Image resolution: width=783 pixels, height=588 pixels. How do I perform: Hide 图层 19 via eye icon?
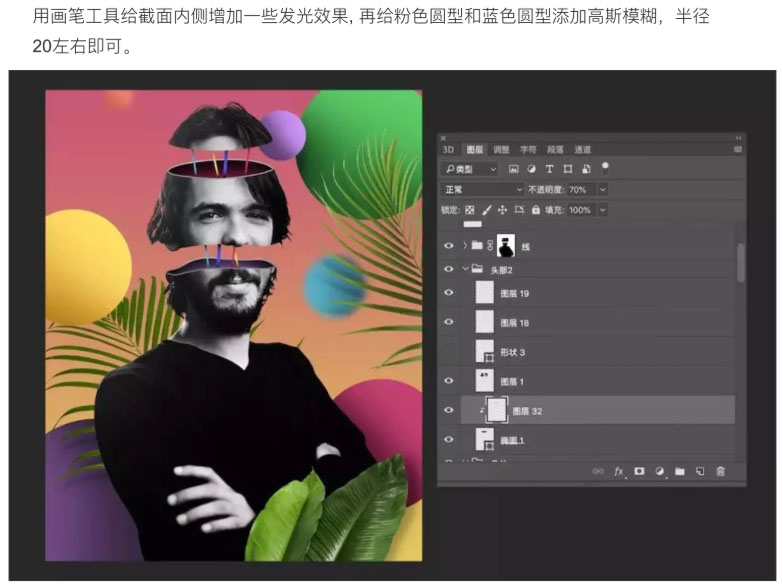(448, 293)
